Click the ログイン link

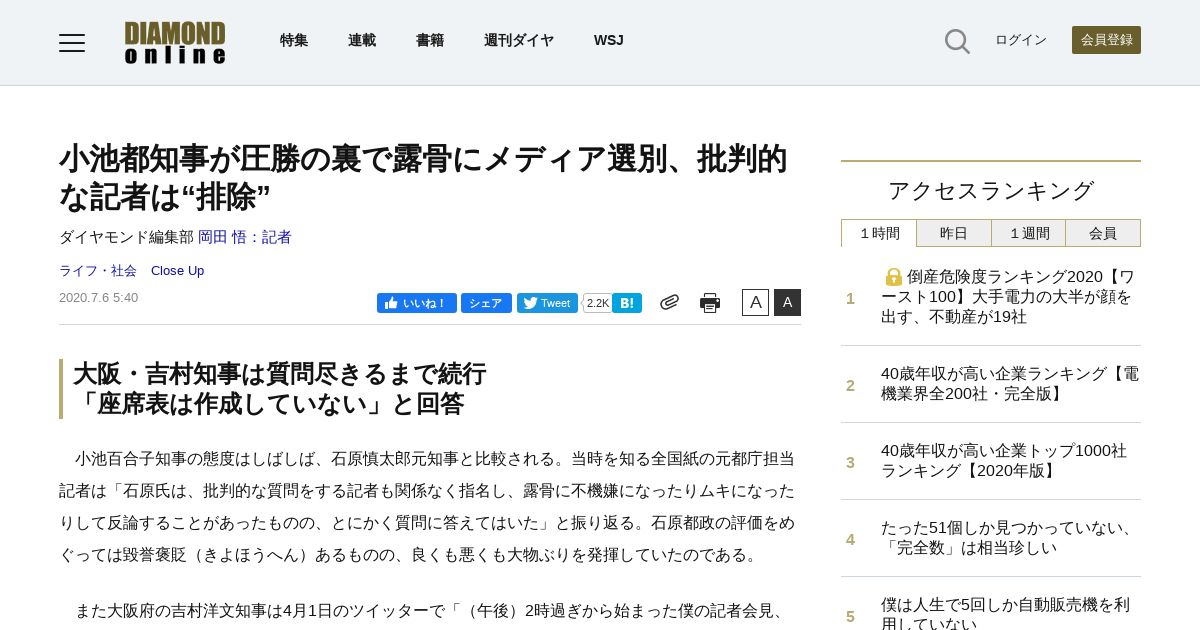pos(1021,40)
